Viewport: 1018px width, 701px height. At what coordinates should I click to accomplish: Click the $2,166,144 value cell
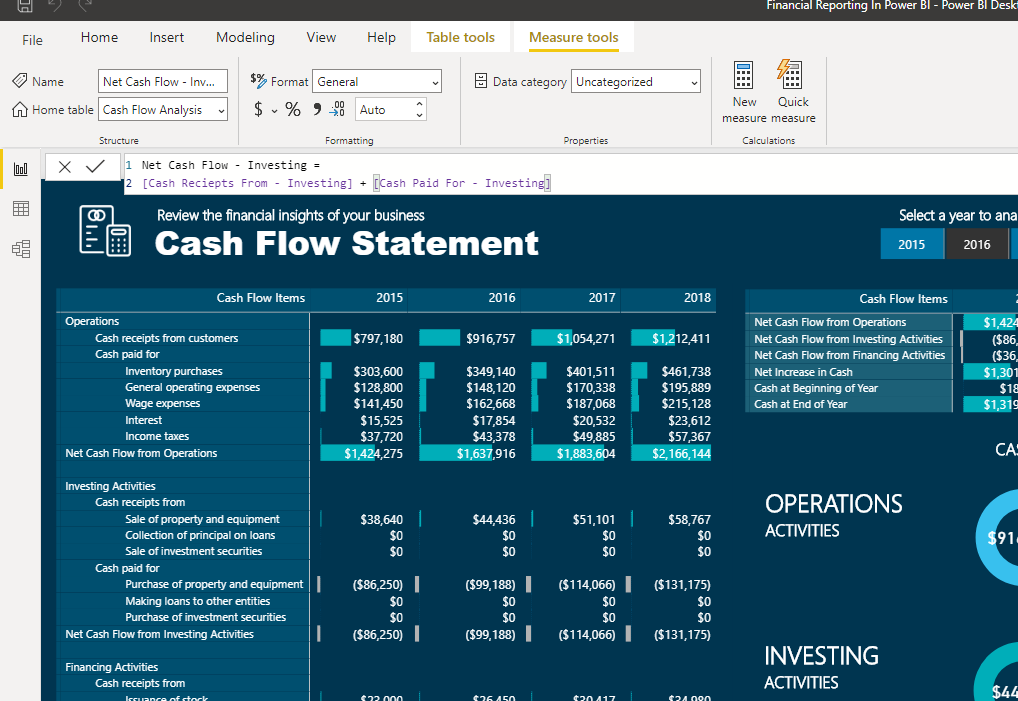[681, 454]
